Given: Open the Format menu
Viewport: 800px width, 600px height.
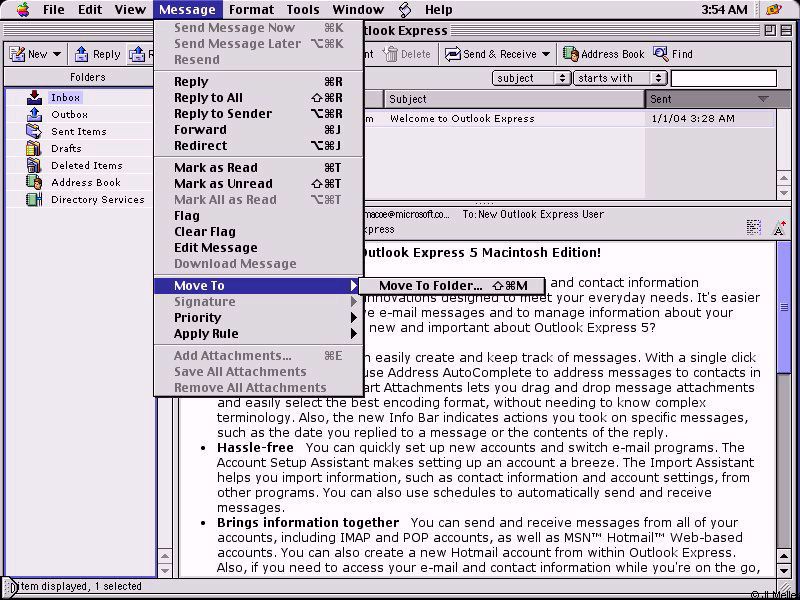Looking at the screenshot, I should coord(251,9).
